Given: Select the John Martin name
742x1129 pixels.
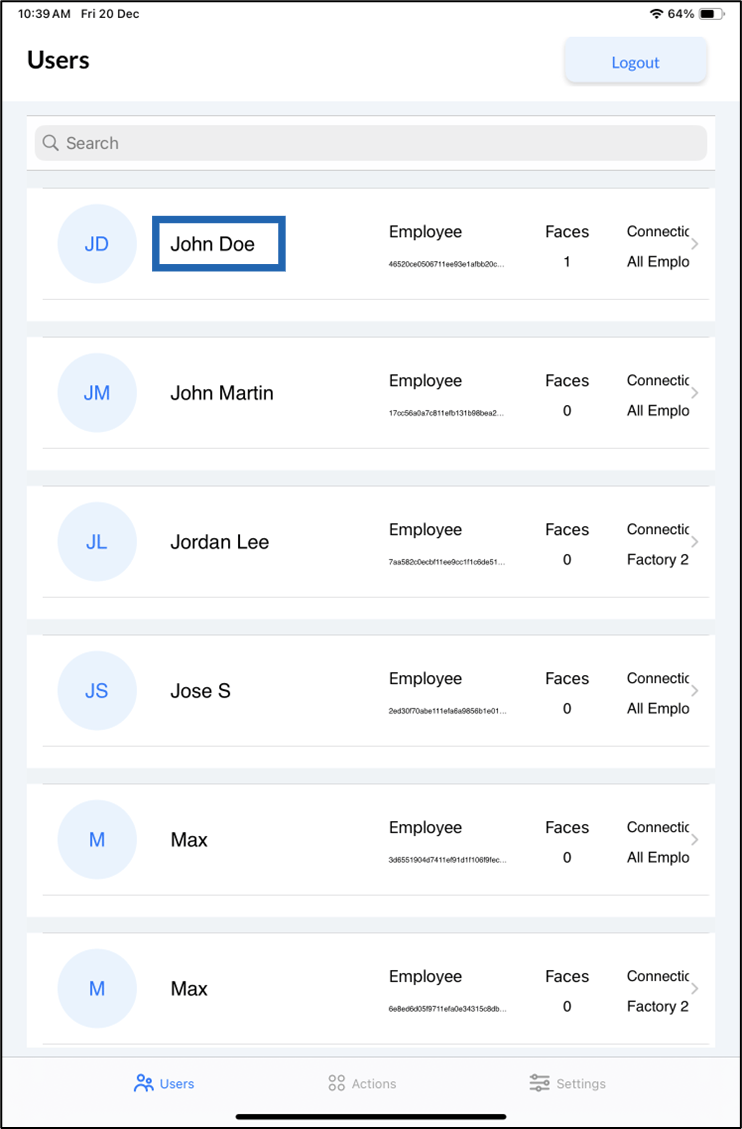Looking at the screenshot, I should pos(222,393).
